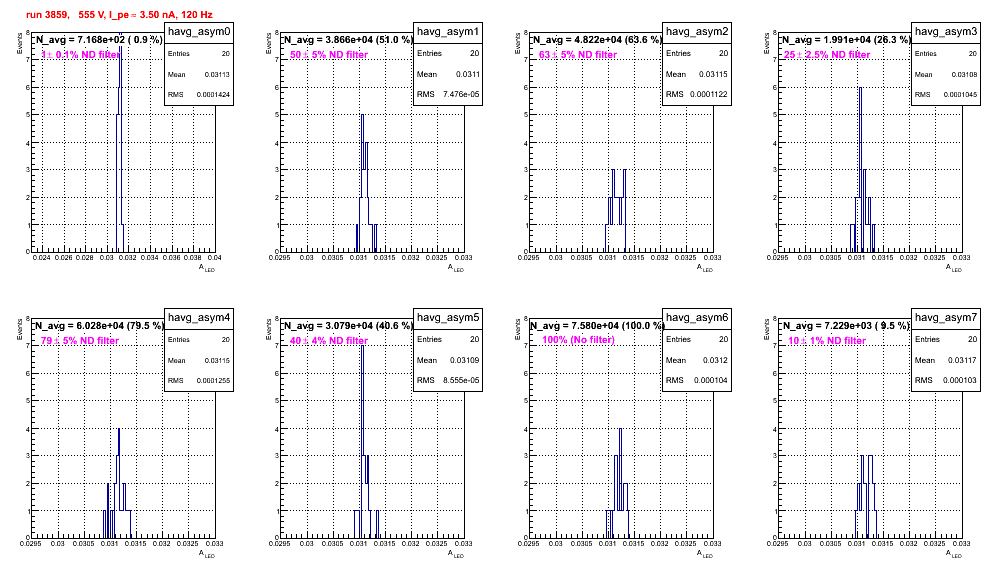Click the Entries 20 row in havg_asym1
The image size is (996, 572).
[448, 53]
